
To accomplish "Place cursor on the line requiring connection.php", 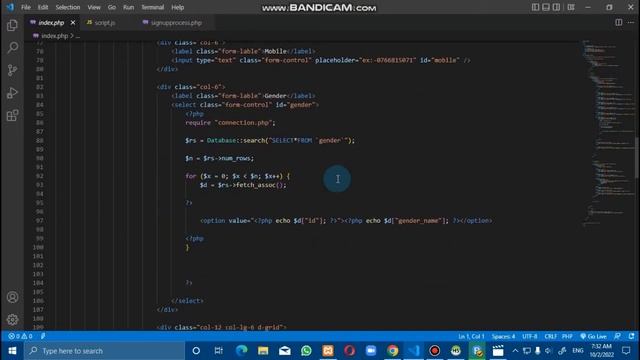I will (x=230, y=122).
